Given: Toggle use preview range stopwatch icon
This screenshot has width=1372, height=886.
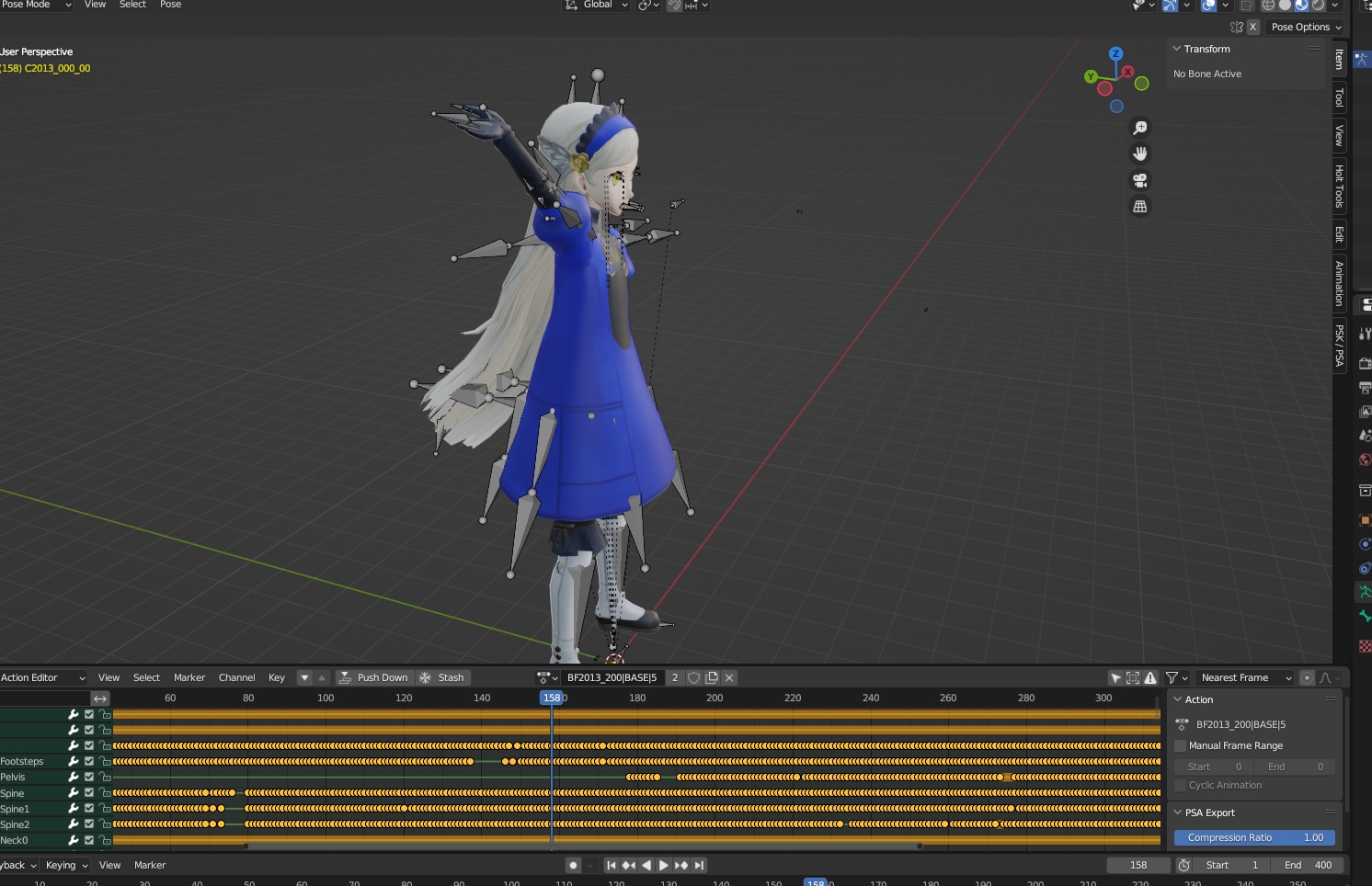Looking at the screenshot, I should [1184, 865].
